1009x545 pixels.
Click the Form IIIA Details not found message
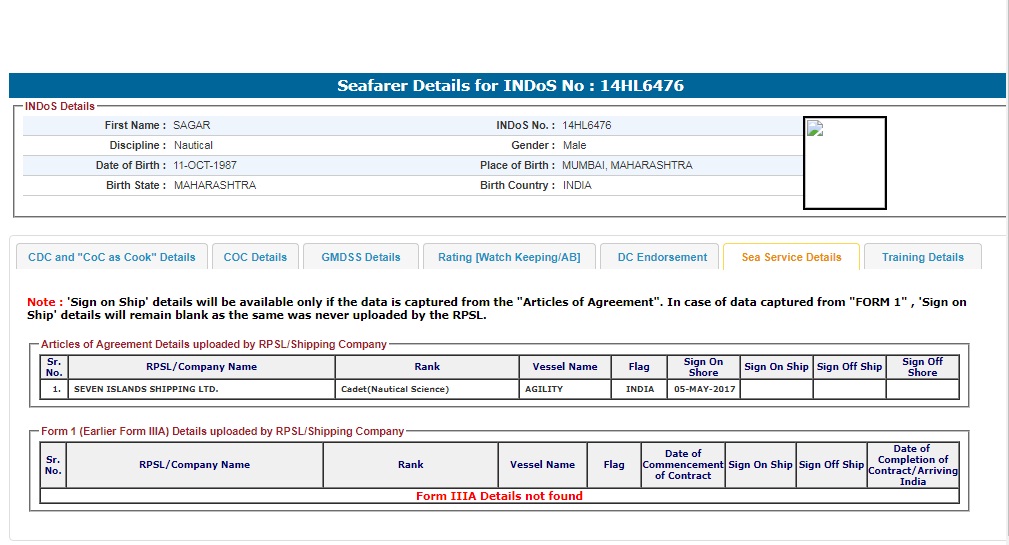point(499,496)
